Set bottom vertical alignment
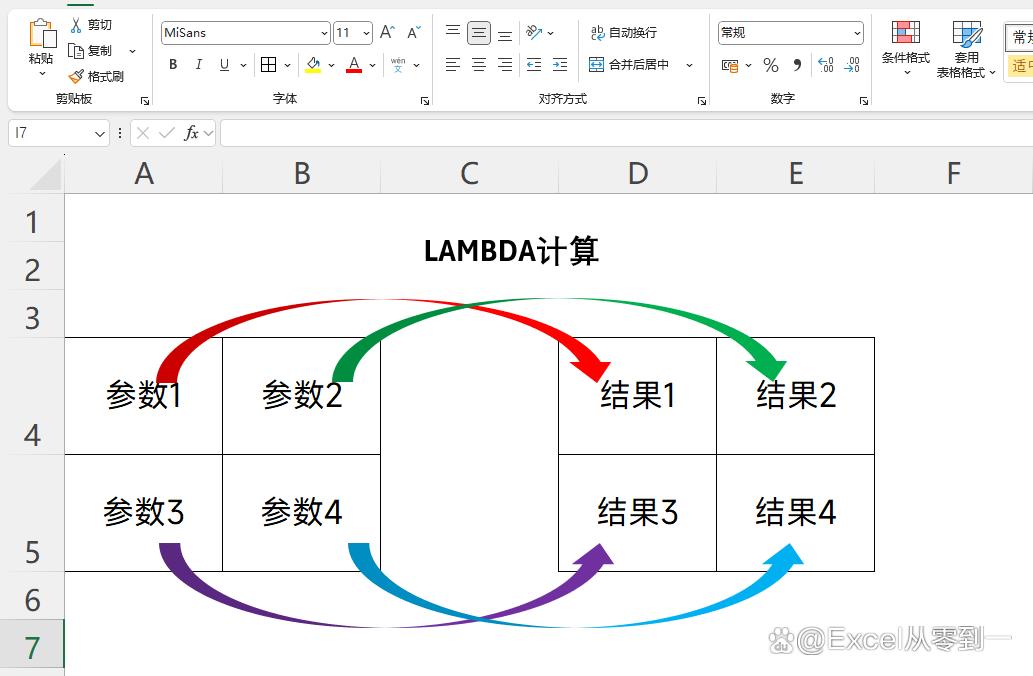The image size is (1033, 676). coord(505,34)
